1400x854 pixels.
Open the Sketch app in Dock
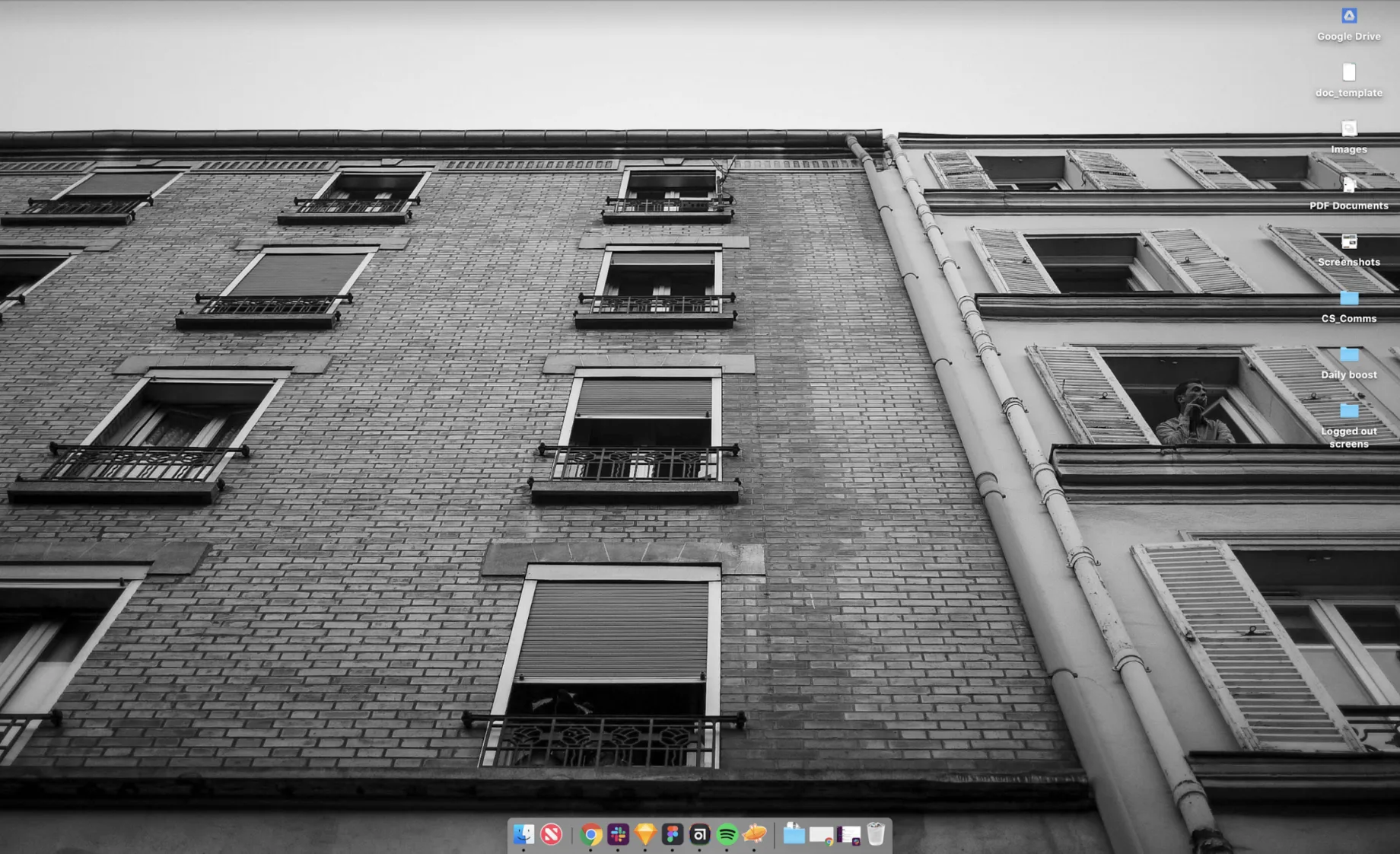click(645, 834)
